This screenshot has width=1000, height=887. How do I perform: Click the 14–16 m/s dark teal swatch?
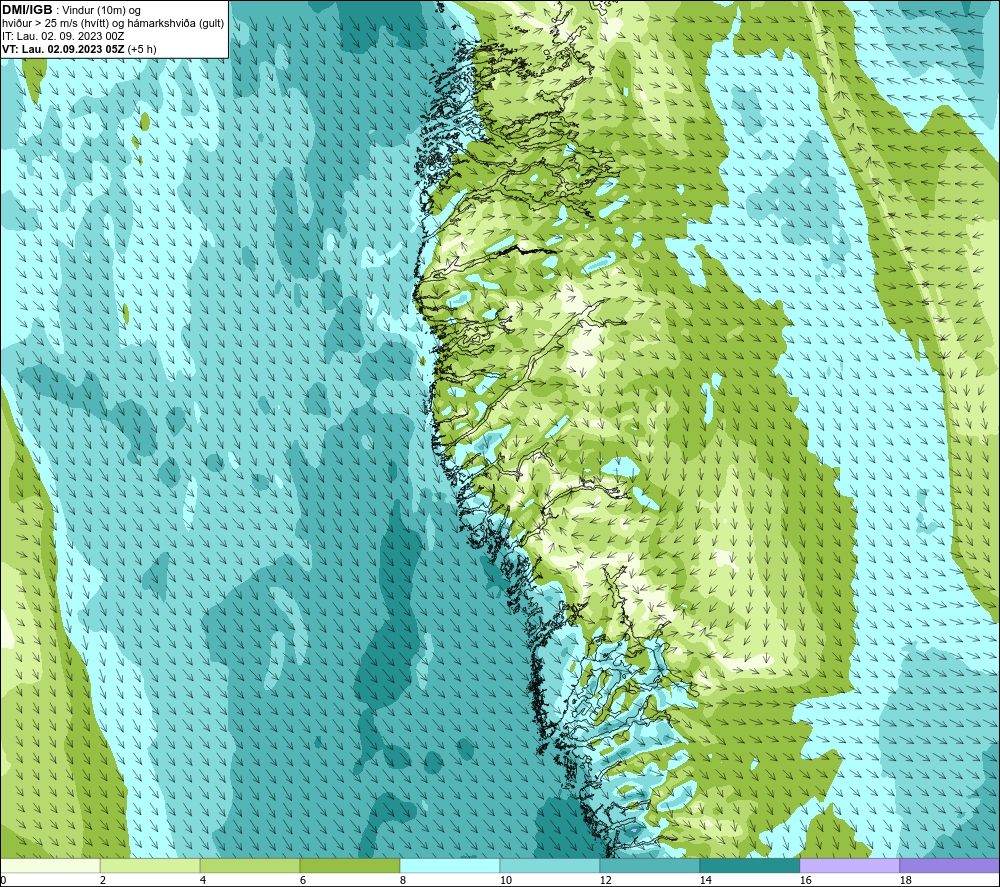pos(749,865)
